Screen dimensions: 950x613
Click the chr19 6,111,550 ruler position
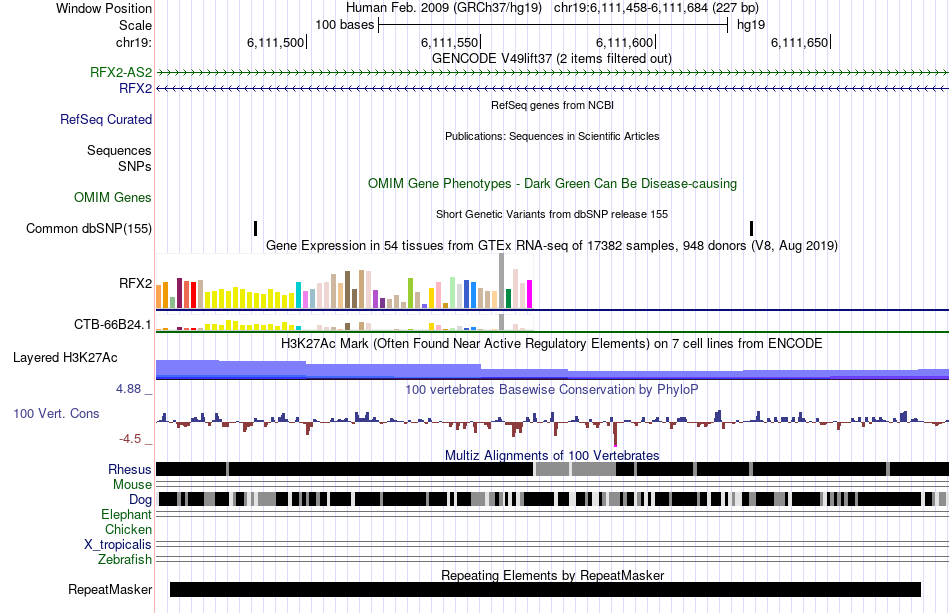[451, 42]
